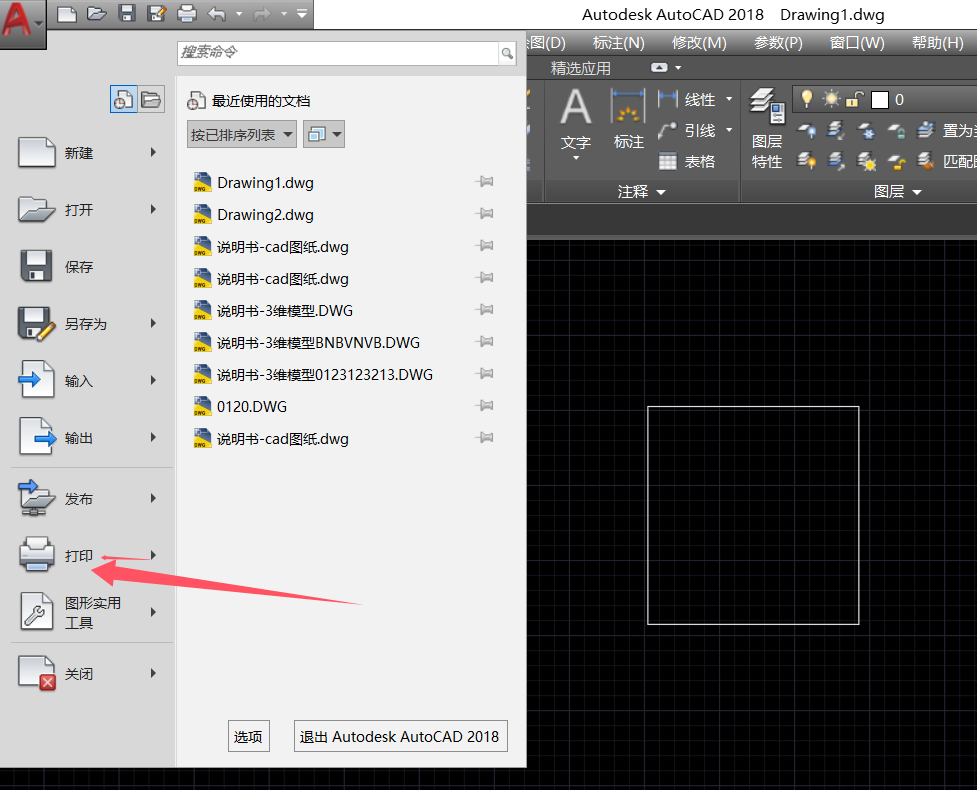Click 输入 menu entry
The image size is (977, 790).
coord(87,381)
